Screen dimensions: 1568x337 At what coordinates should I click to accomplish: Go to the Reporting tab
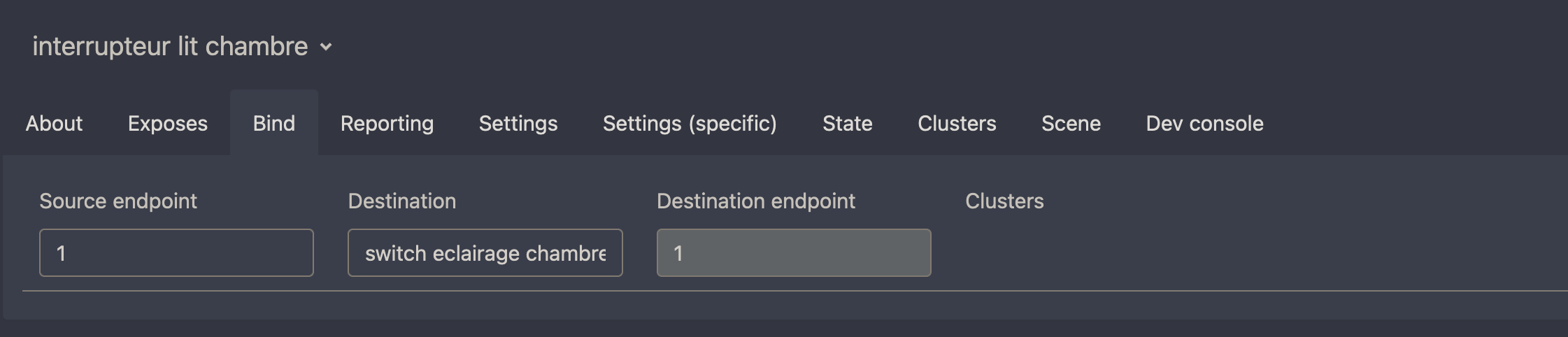tap(387, 123)
